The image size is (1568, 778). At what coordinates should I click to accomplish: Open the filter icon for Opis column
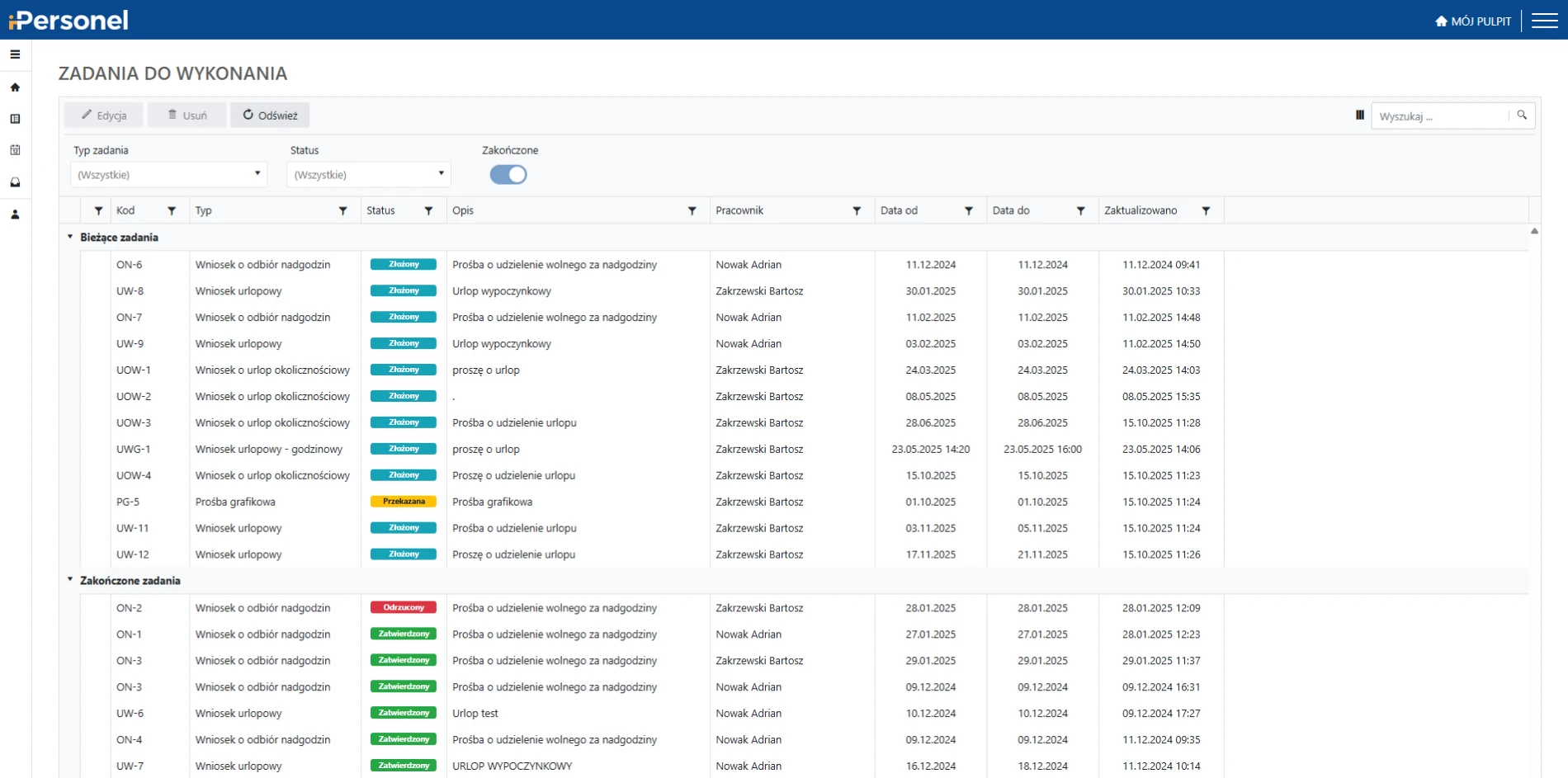pyautogui.click(x=692, y=211)
